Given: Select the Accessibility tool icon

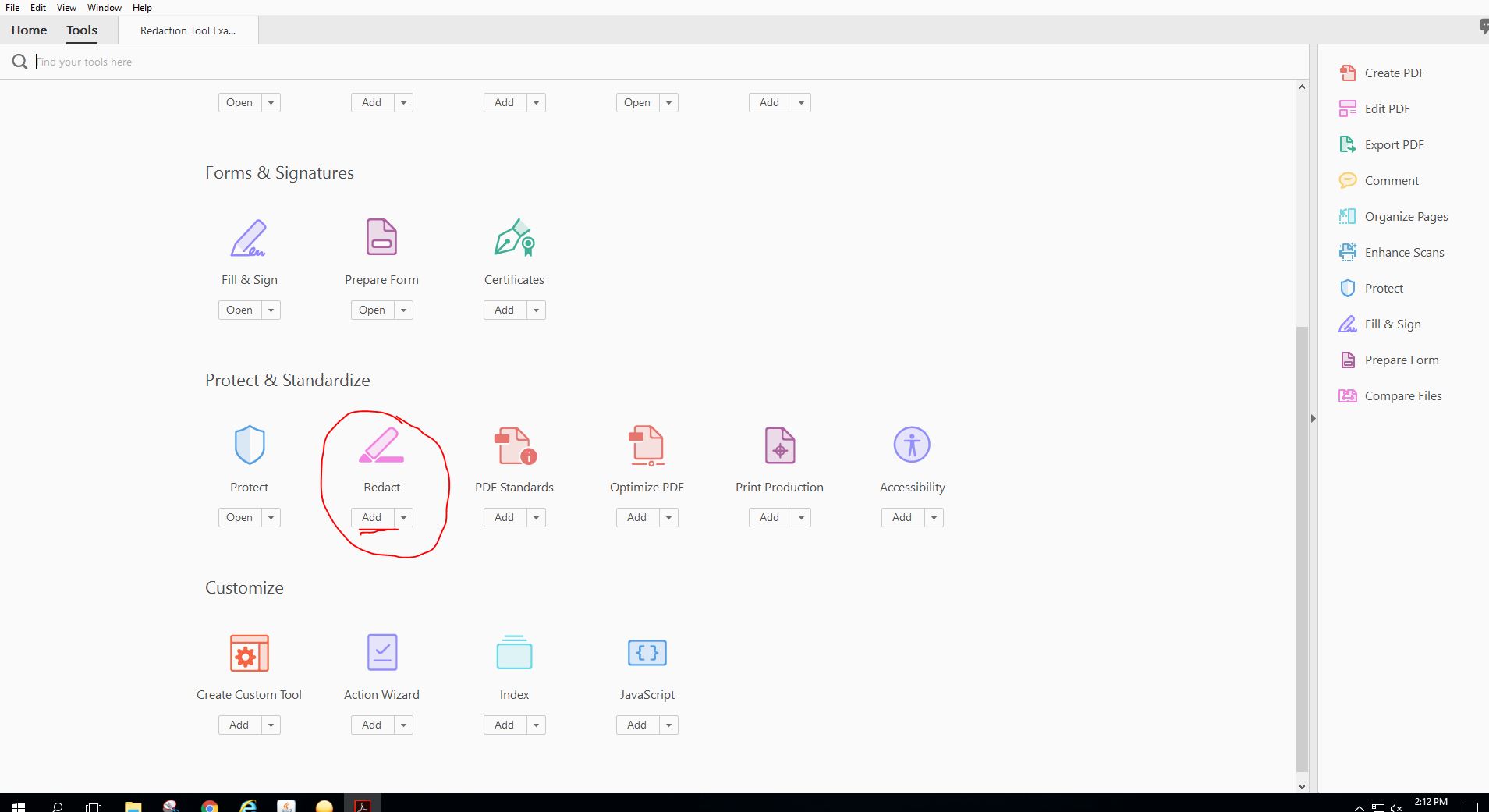Looking at the screenshot, I should point(911,445).
